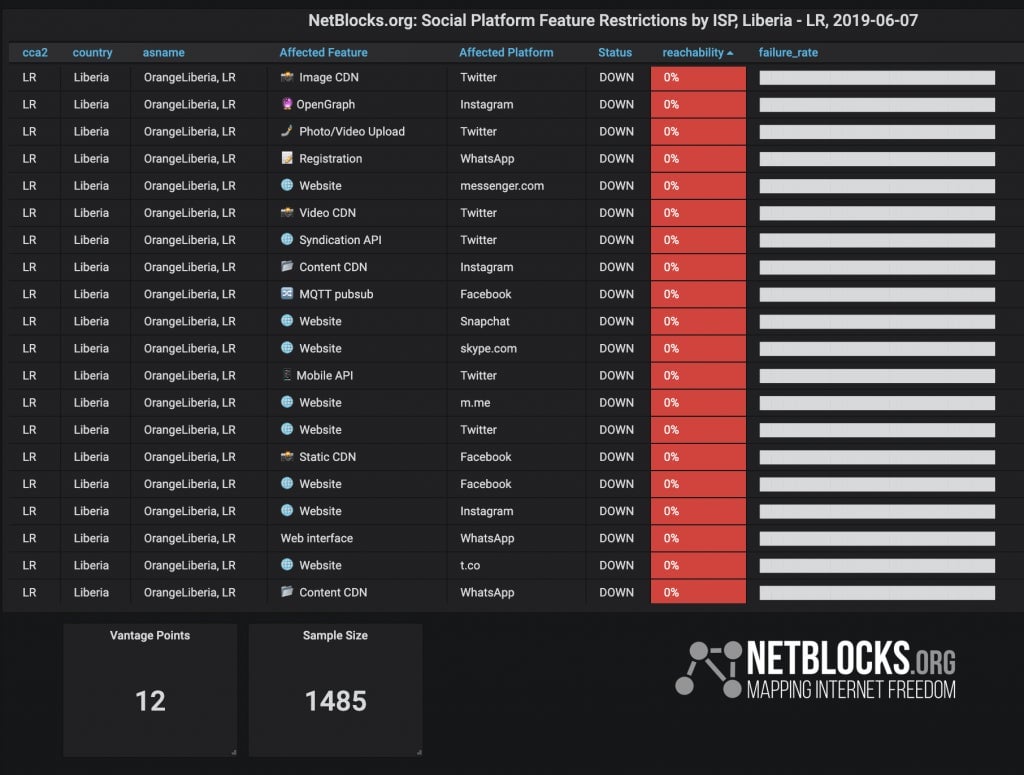This screenshot has width=1024, height=775.
Task: Click the Static CDN feature icon
Action: coord(287,456)
